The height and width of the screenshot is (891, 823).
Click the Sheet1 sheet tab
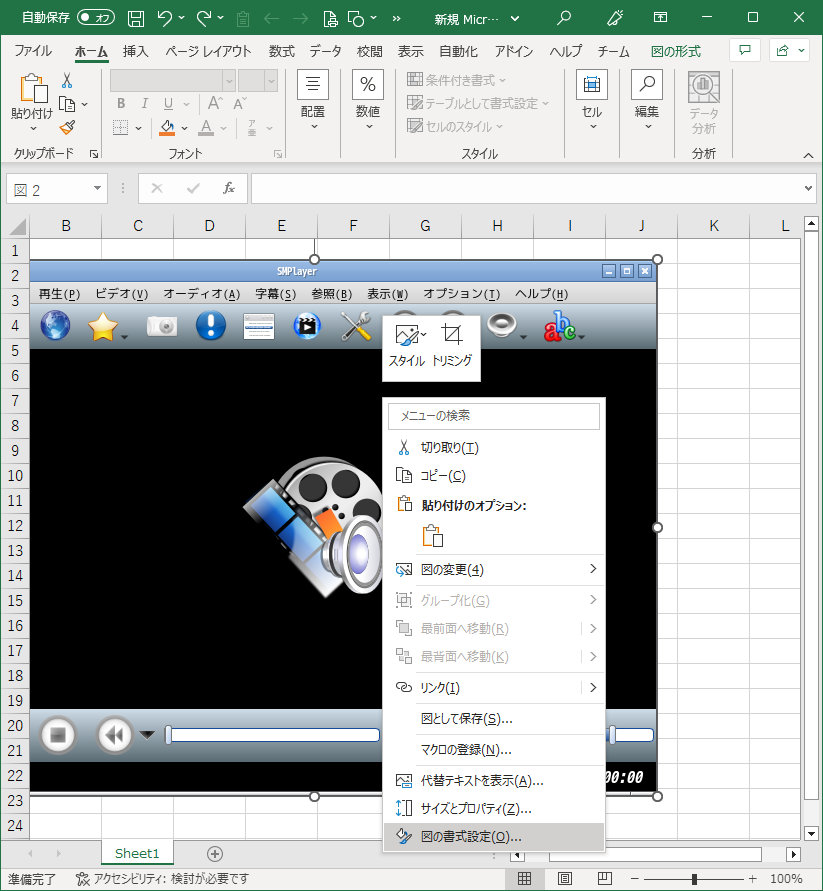[x=137, y=853]
